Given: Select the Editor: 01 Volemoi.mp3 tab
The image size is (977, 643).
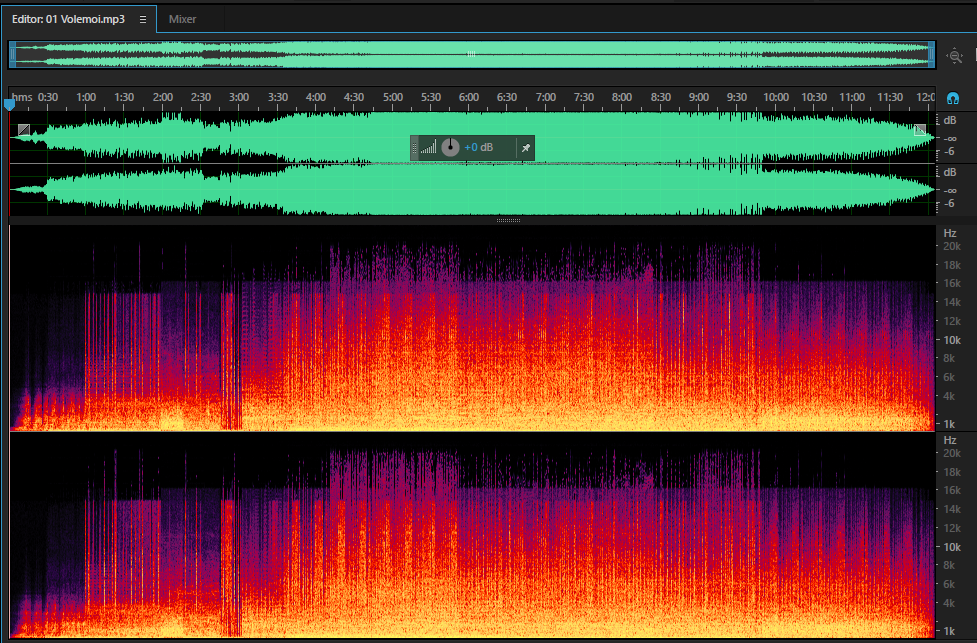Looking at the screenshot, I should point(69,19).
